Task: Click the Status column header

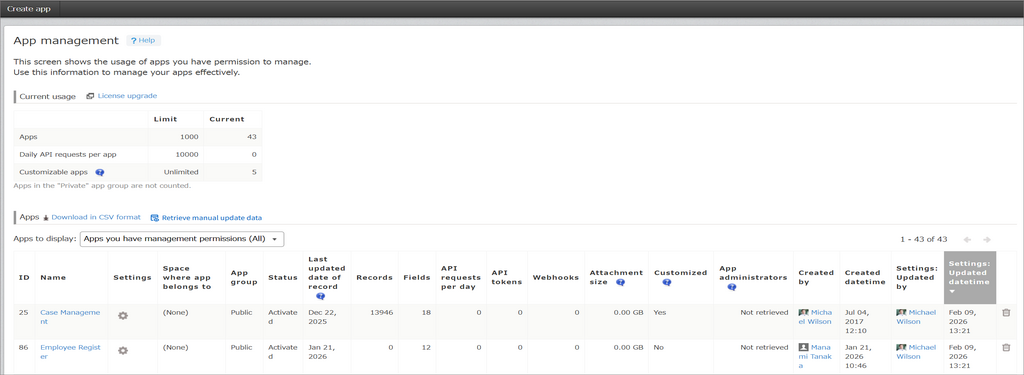Action: pyautogui.click(x=283, y=278)
